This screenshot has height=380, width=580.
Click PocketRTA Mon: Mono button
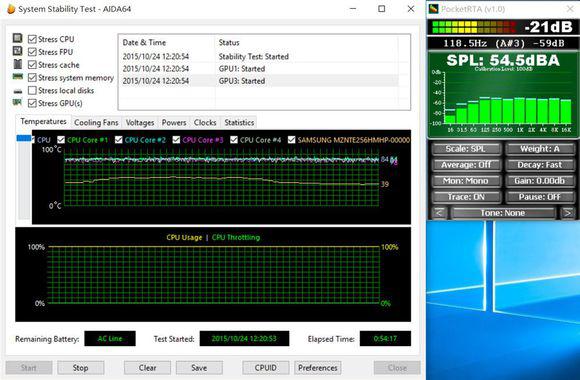tap(466, 181)
